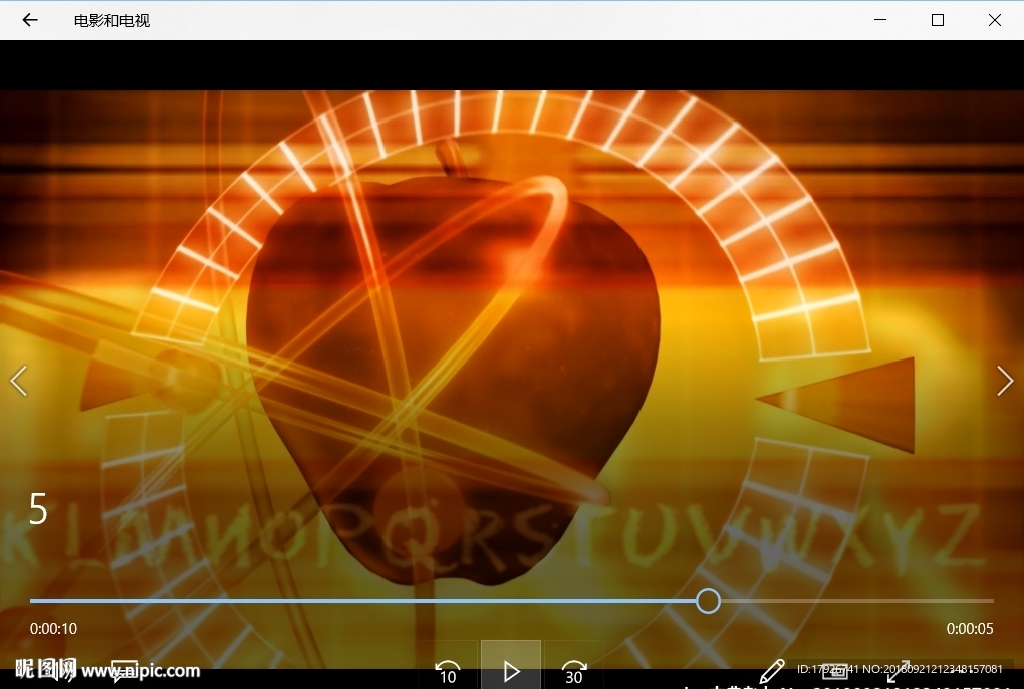Close the 电影和电视 window
This screenshot has height=689, width=1024.
[995, 20]
